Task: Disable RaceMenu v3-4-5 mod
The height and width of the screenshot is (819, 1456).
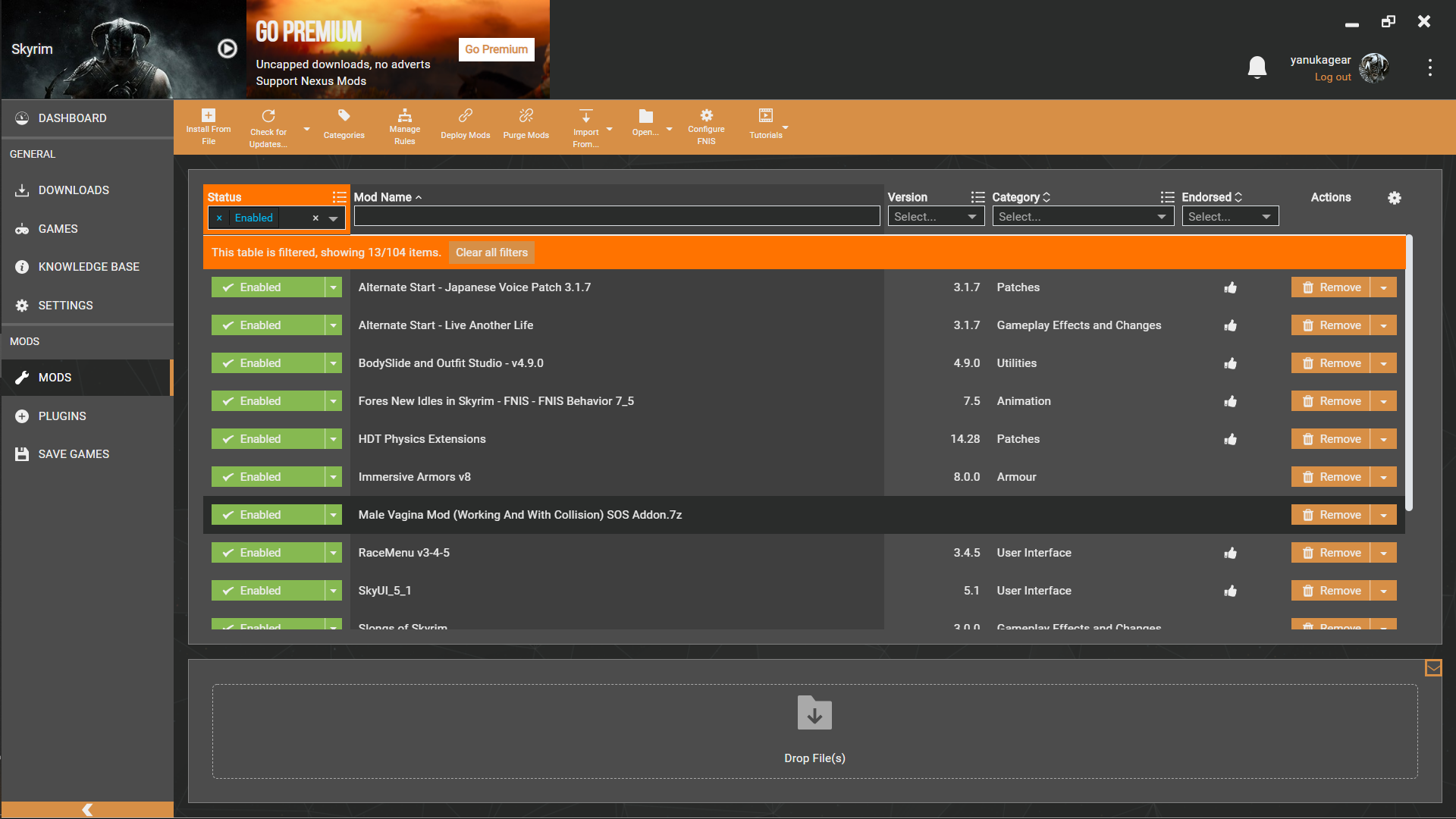Action: 268,553
